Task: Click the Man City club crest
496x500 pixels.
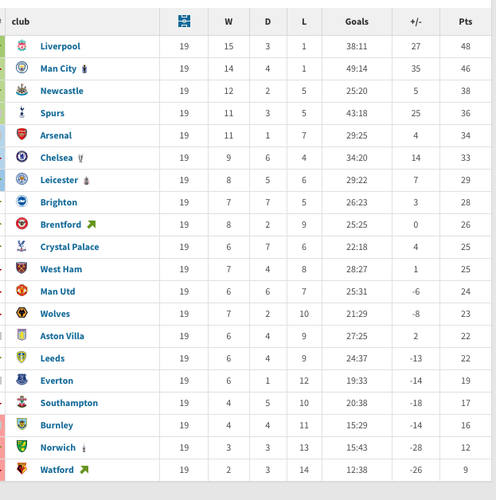Action: pos(22,68)
